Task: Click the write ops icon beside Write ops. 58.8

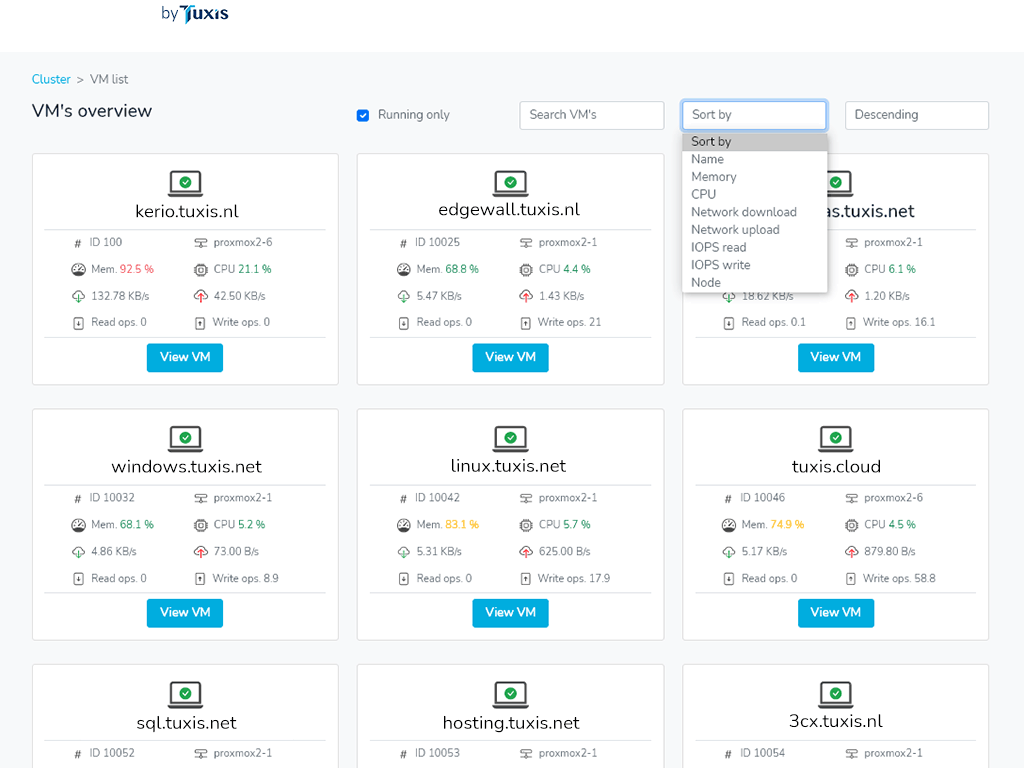Action: (851, 579)
